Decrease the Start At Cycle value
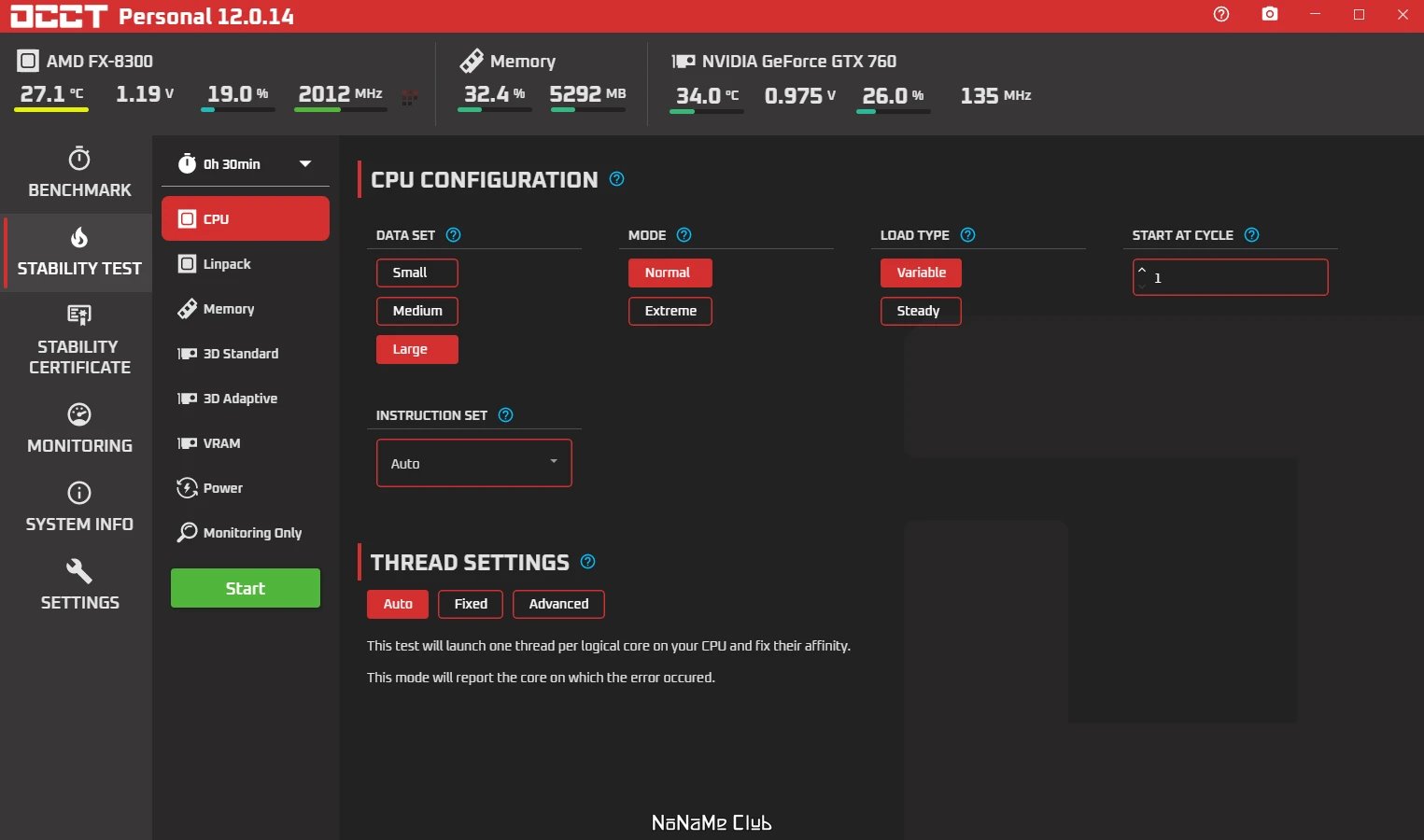The height and width of the screenshot is (840, 1424). [x=1142, y=285]
